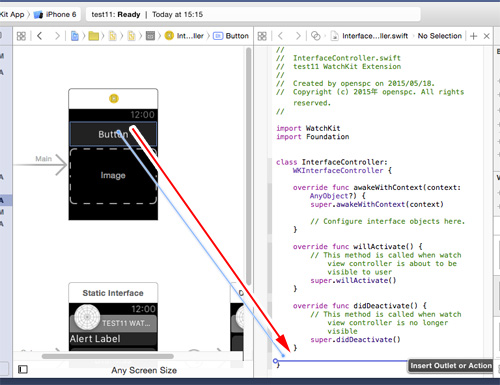The height and width of the screenshot is (385, 500).
Task: Open assistant editor related items grid icon
Action: pos(262,36)
